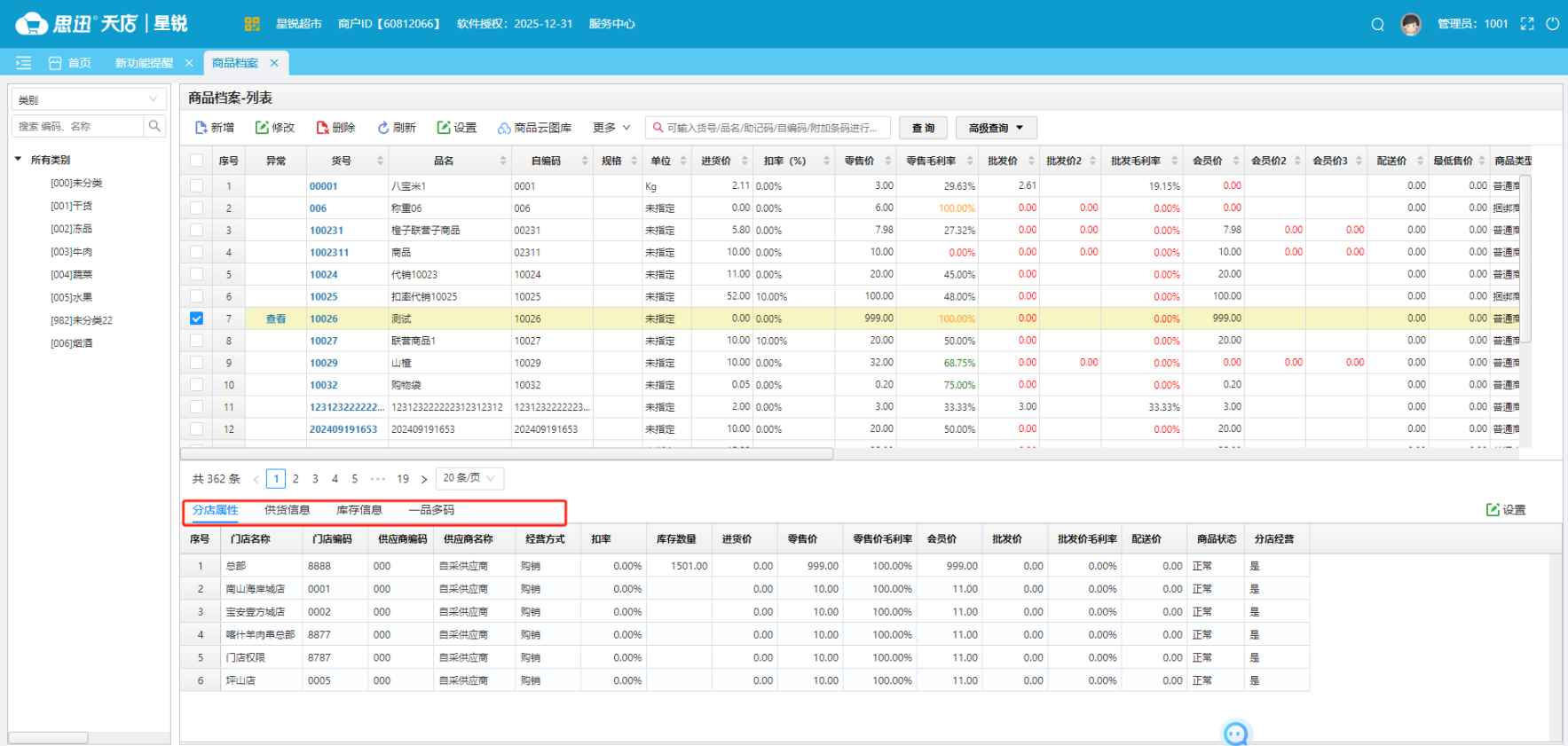Expand the 高级查询 advanced query dropdown
This screenshot has height=746, width=1568.
click(x=996, y=128)
